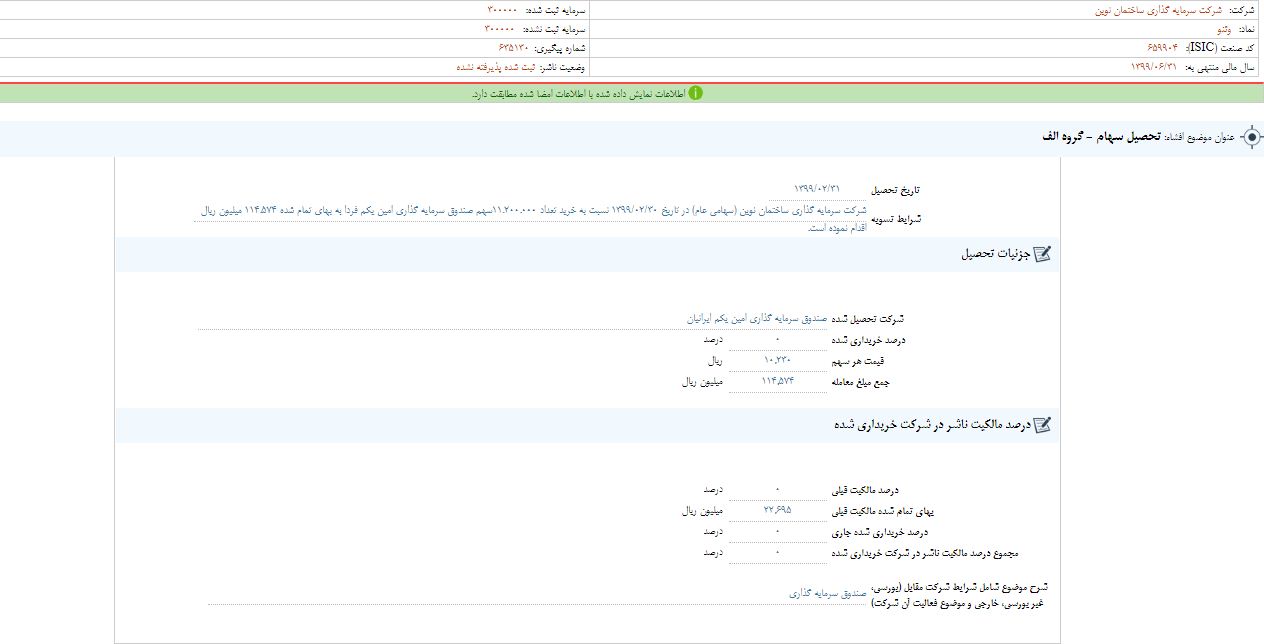1264x644 pixels.
Task: Click the شرکت تحصیل شده label
Action: tap(868, 319)
